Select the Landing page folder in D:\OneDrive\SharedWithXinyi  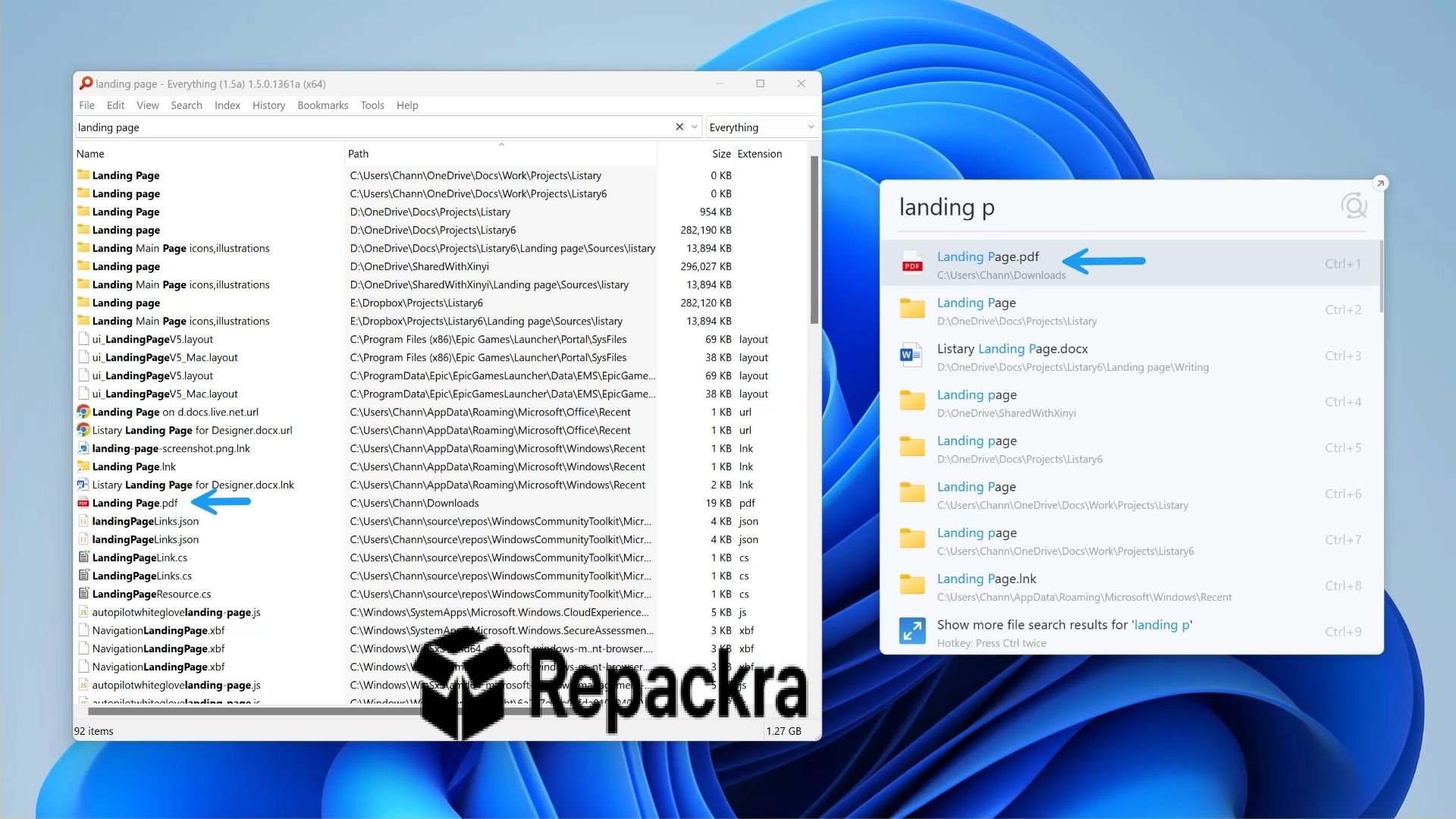126,266
